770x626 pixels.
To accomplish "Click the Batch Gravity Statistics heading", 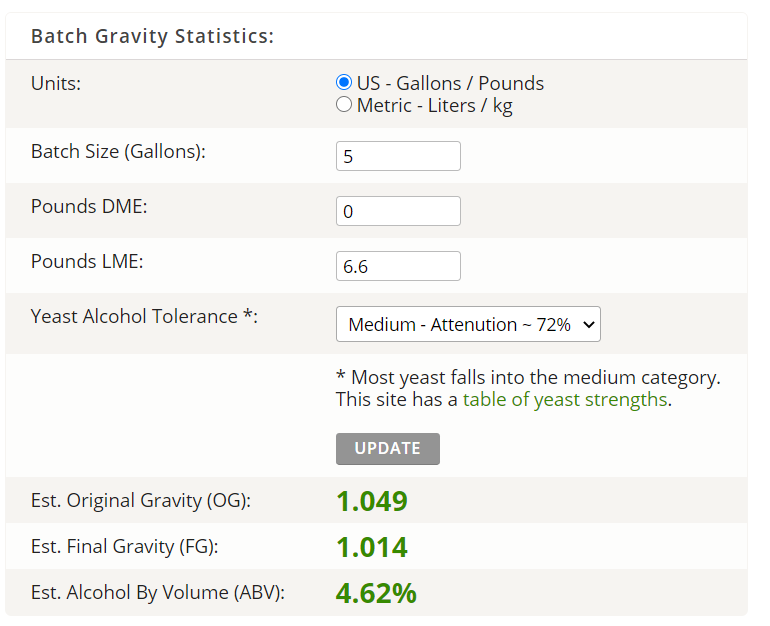I will [152, 36].
